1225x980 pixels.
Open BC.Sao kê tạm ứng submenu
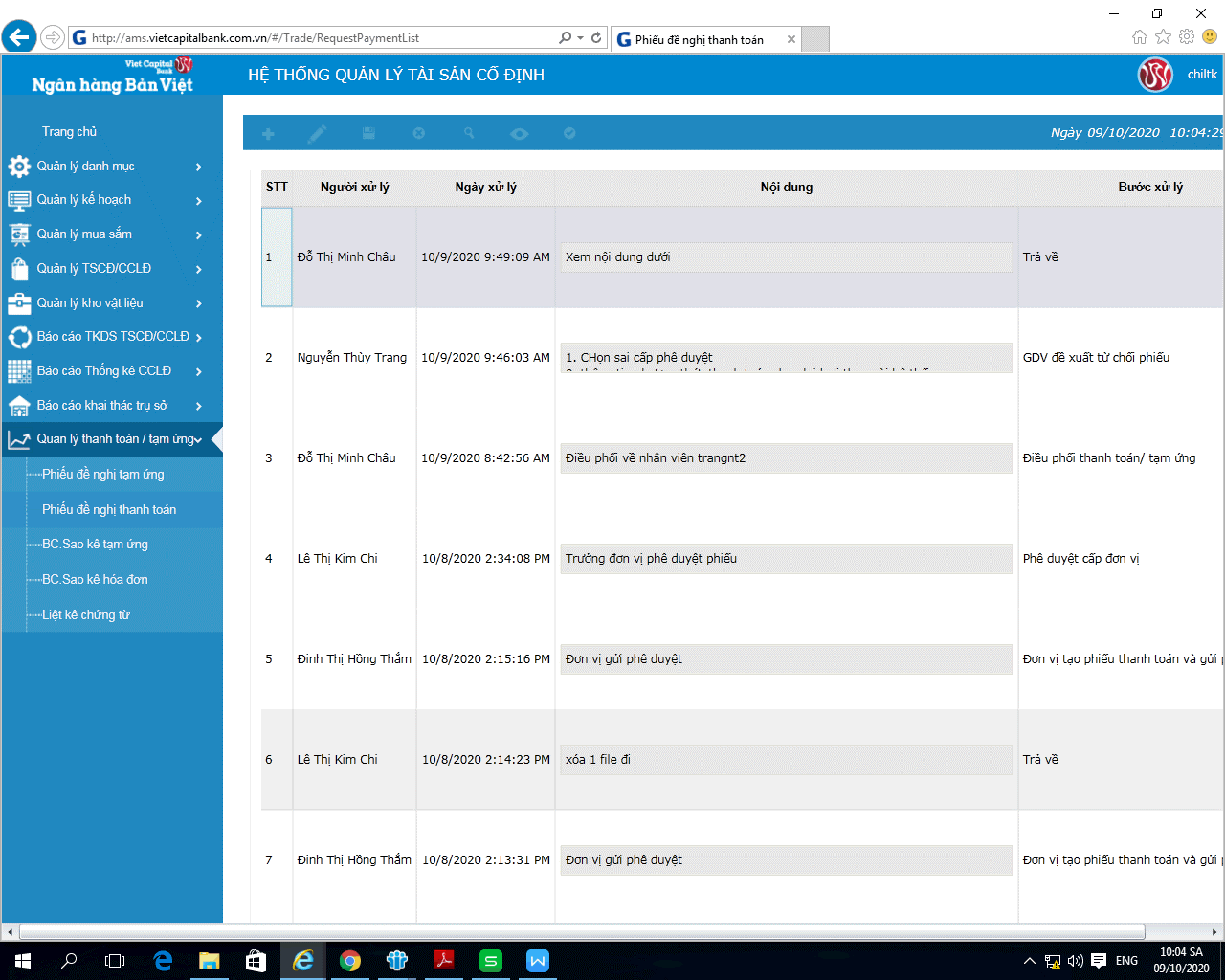(95, 545)
